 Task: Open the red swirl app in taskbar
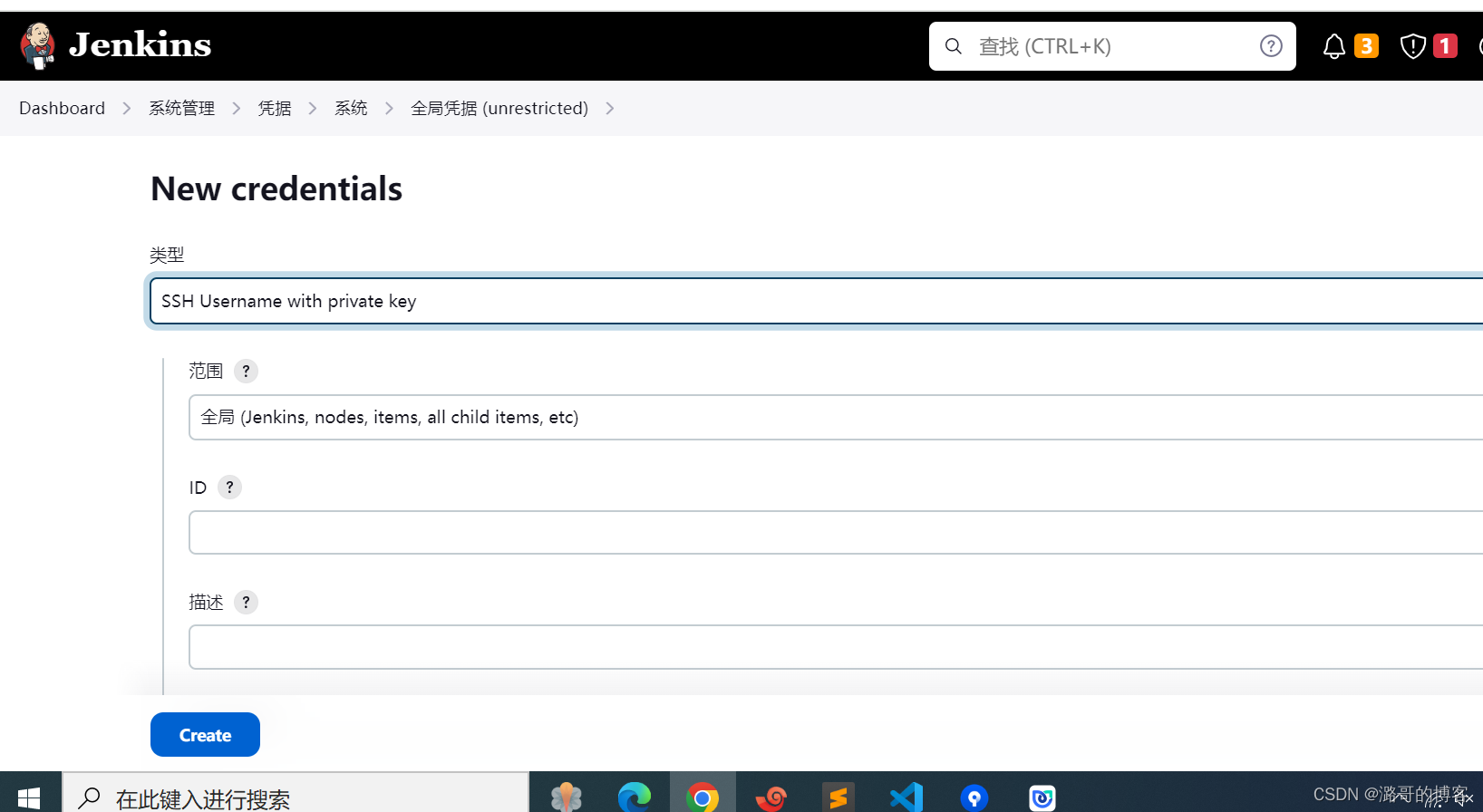point(771,797)
